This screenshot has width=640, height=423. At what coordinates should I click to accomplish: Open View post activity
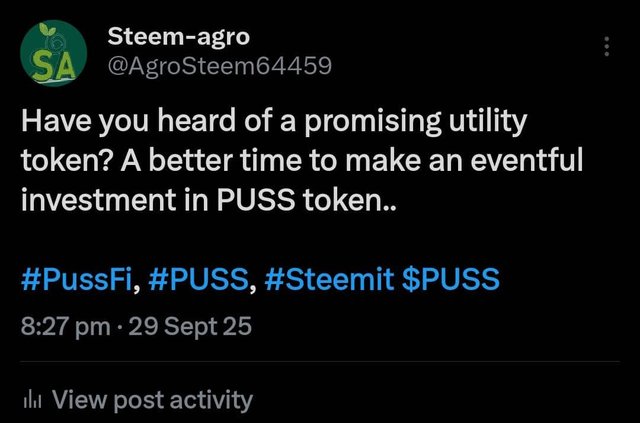coord(151,401)
